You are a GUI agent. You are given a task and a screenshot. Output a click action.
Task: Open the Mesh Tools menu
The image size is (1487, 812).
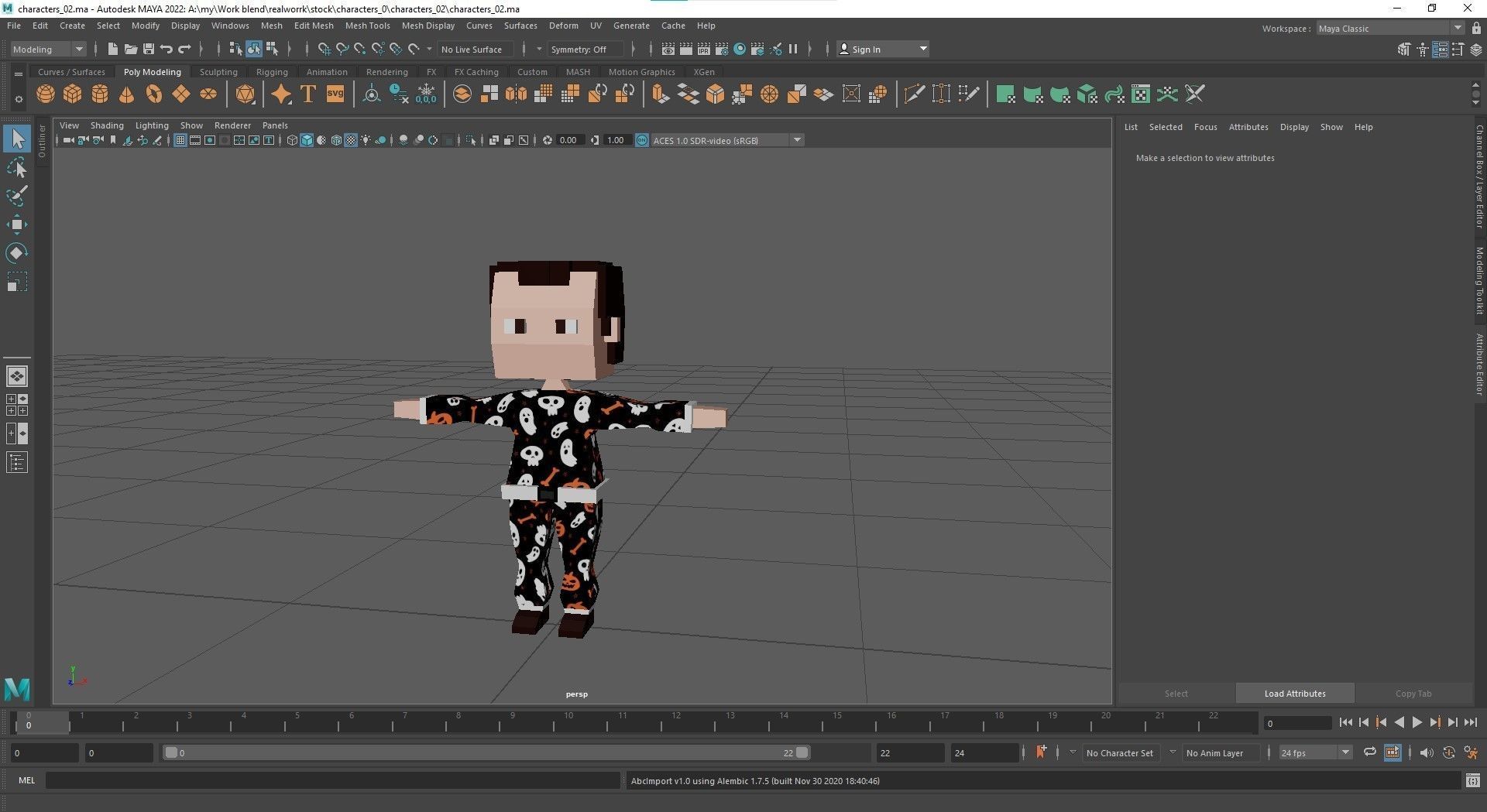pos(367,26)
